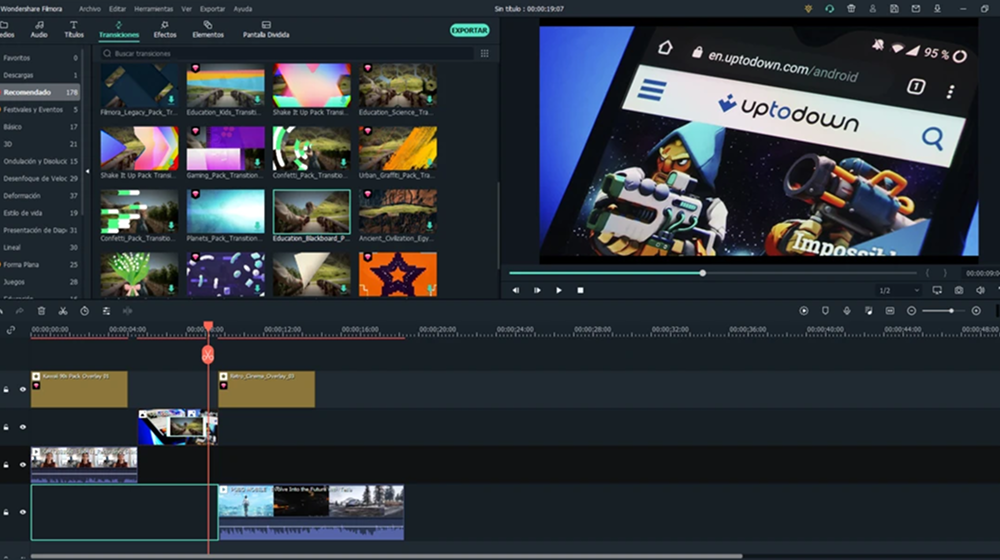Add a marker with the shield icon
Screen dimensions: 1000x560
[x=825, y=311]
